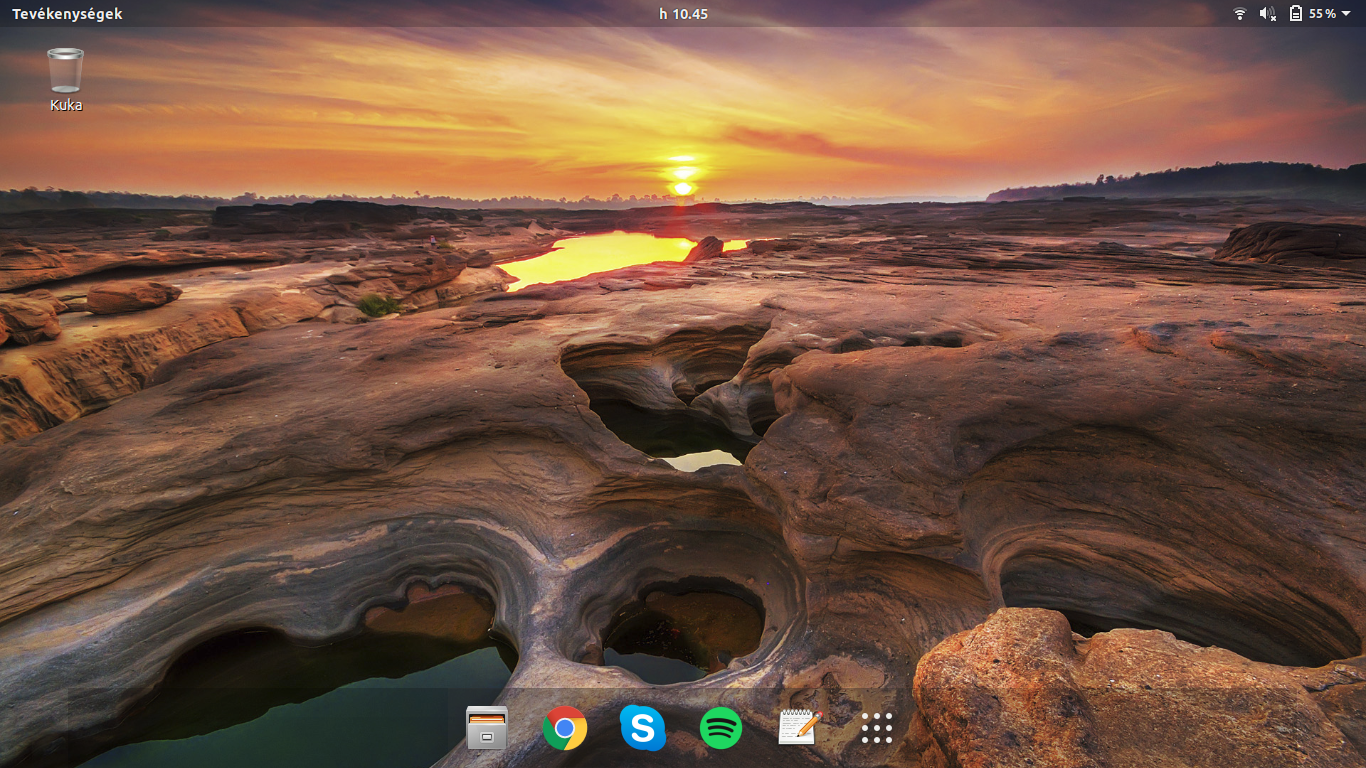Screen dimensions: 1366x768
Task: Launch Skype from the dock
Action: pyautogui.click(x=643, y=728)
